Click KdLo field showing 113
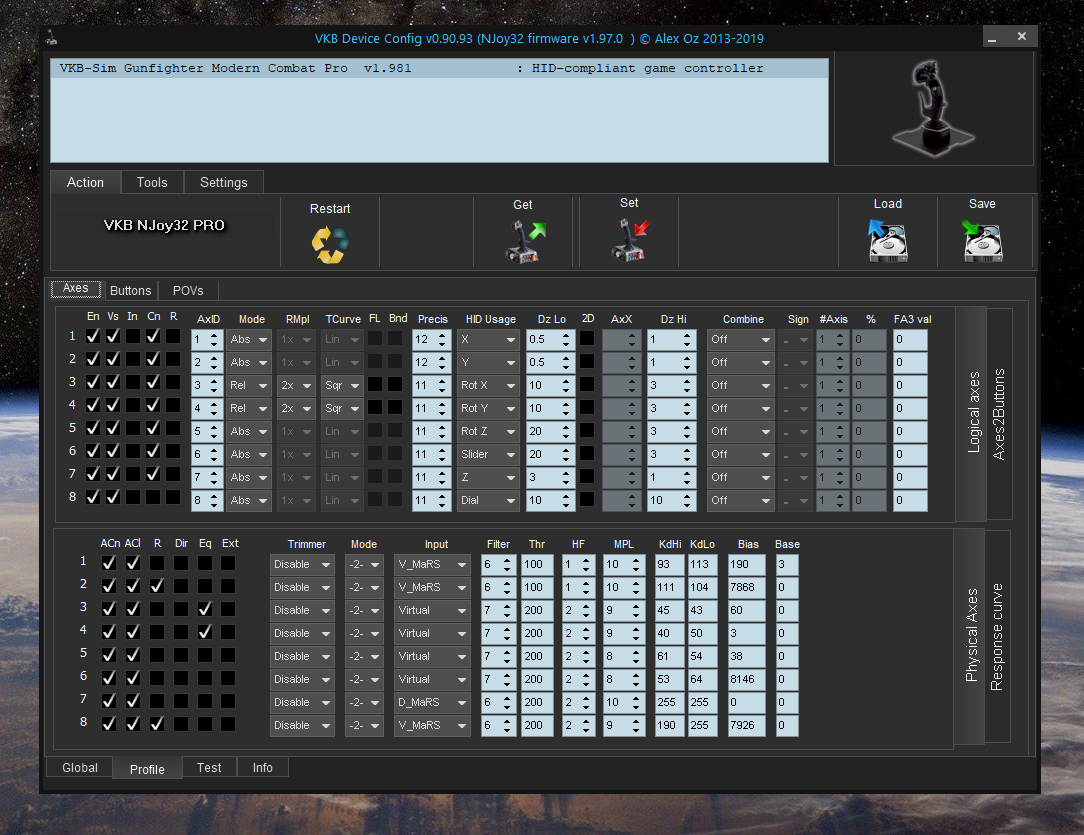The width and height of the screenshot is (1084, 835). [x=702, y=565]
